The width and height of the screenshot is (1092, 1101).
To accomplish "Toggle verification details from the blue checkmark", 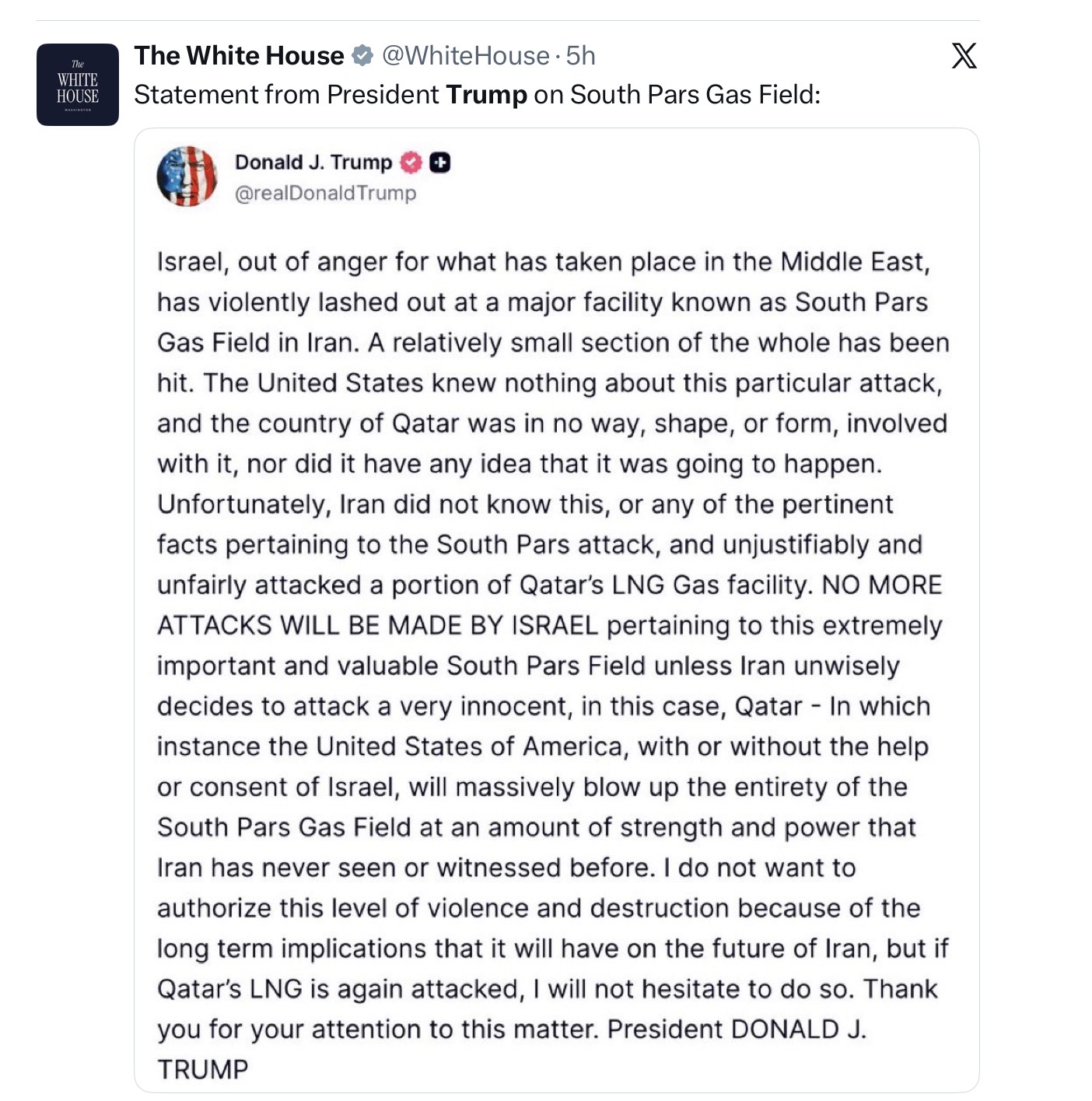I will tap(362, 55).
